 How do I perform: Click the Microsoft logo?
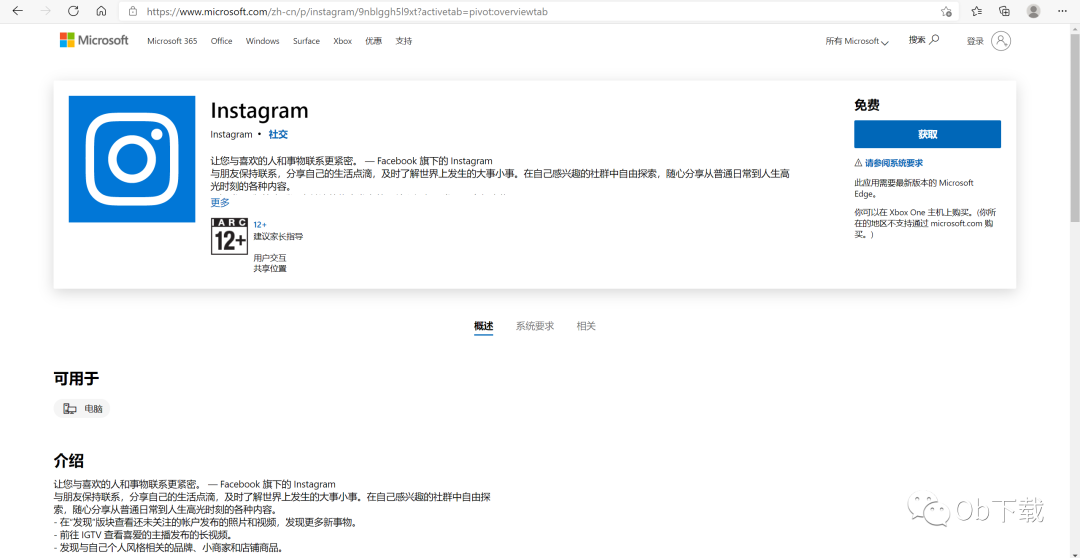[94, 40]
